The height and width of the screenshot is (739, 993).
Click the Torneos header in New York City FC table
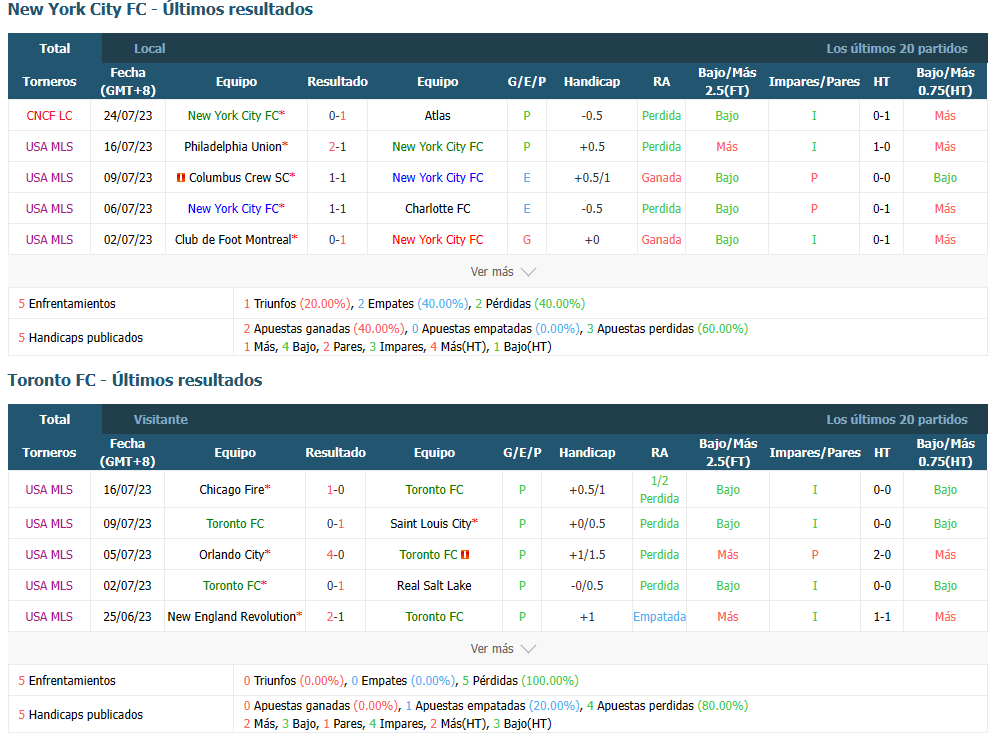[49, 82]
